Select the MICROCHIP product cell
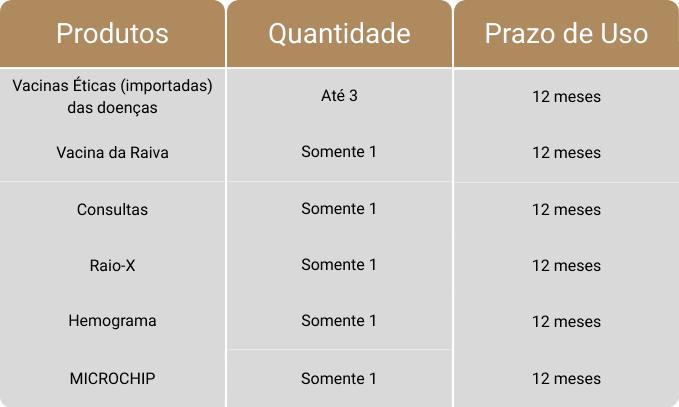Viewport: 679px width, 407px height. click(112, 379)
